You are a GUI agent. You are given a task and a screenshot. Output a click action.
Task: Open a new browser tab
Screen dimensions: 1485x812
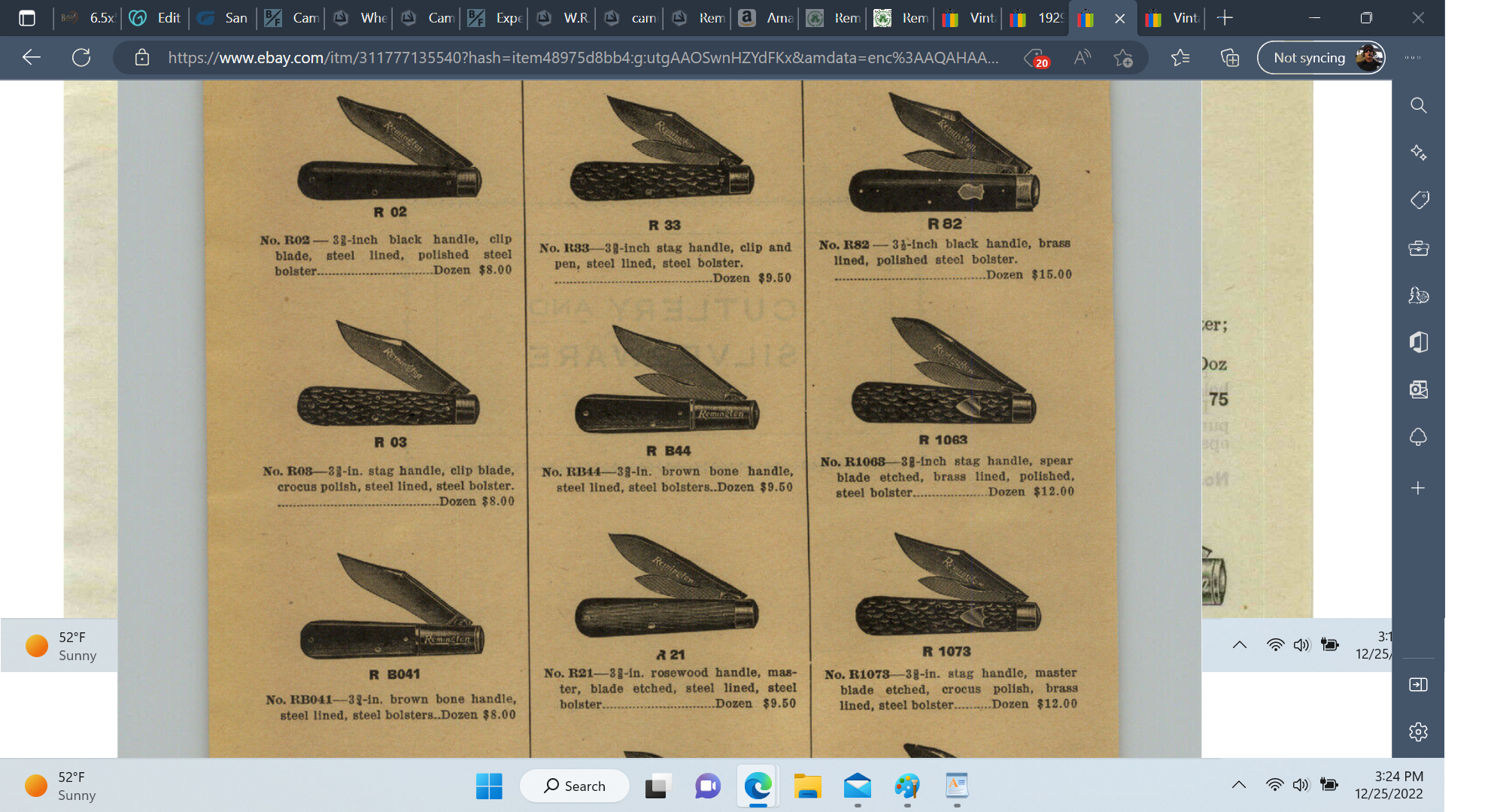[1225, 18]
